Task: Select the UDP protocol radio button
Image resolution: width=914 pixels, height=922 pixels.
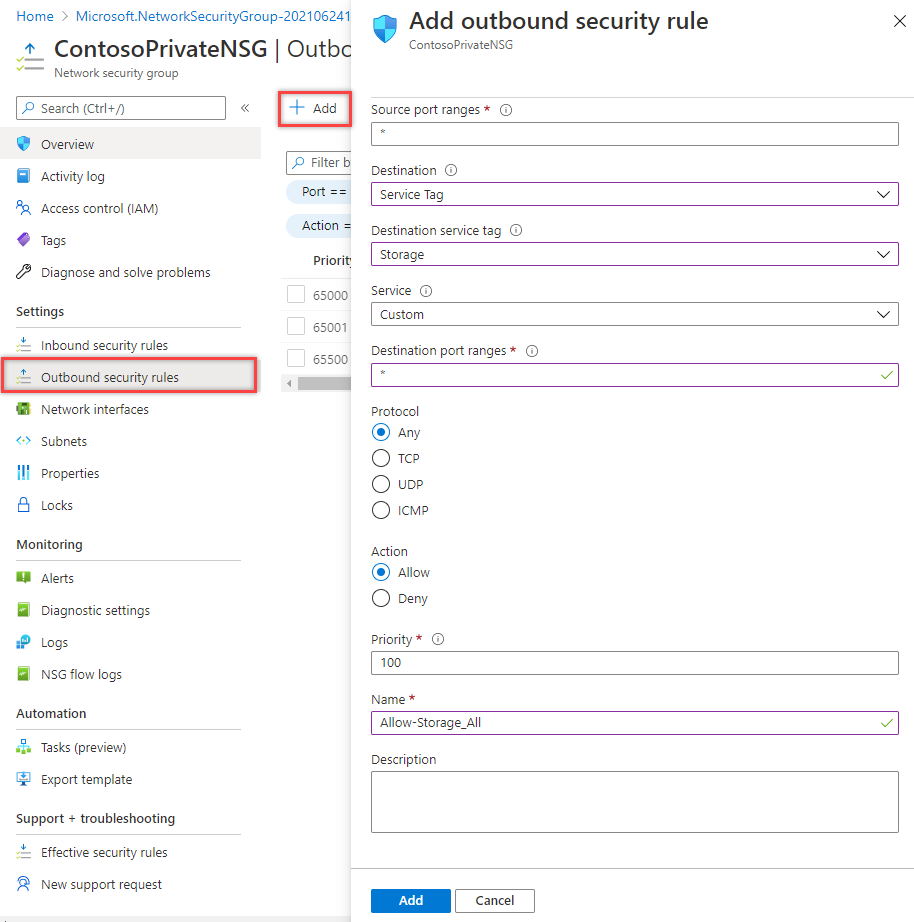Action: pos(381,484)
